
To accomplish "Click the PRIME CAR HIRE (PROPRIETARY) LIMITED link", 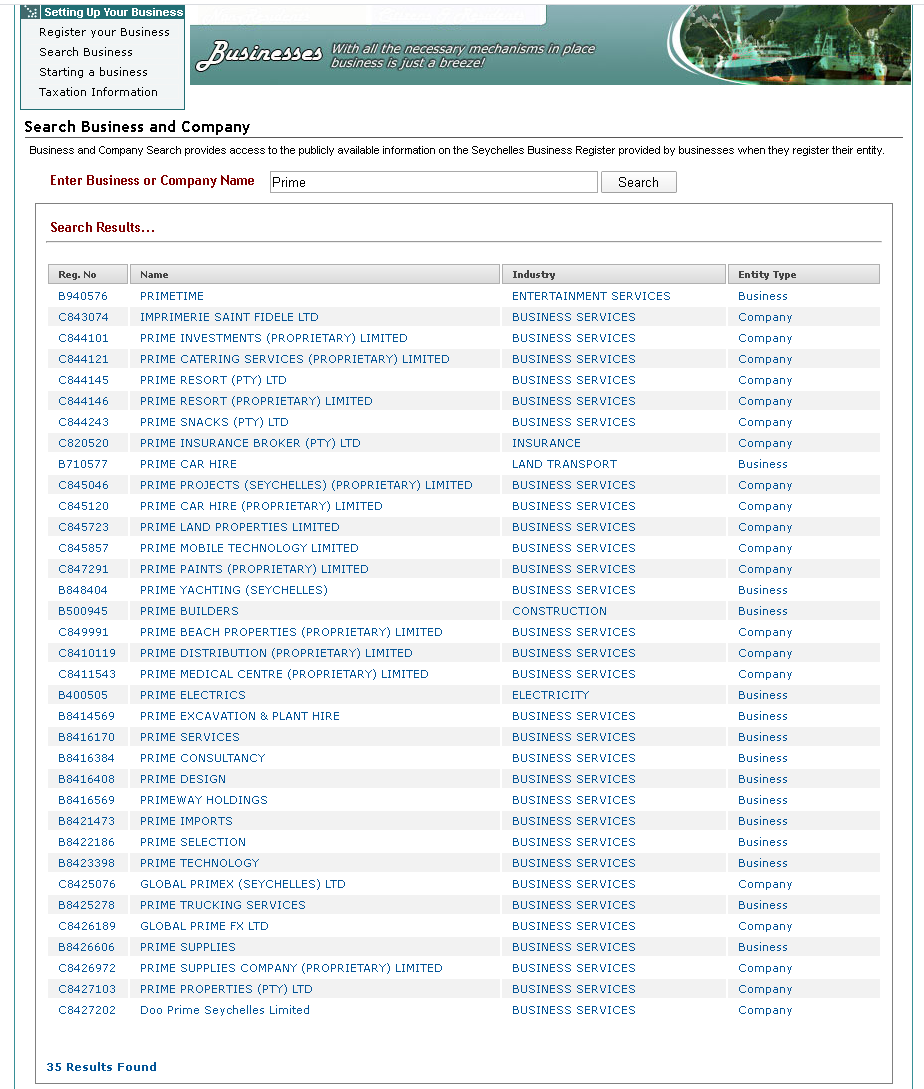I will click(261, 506).
